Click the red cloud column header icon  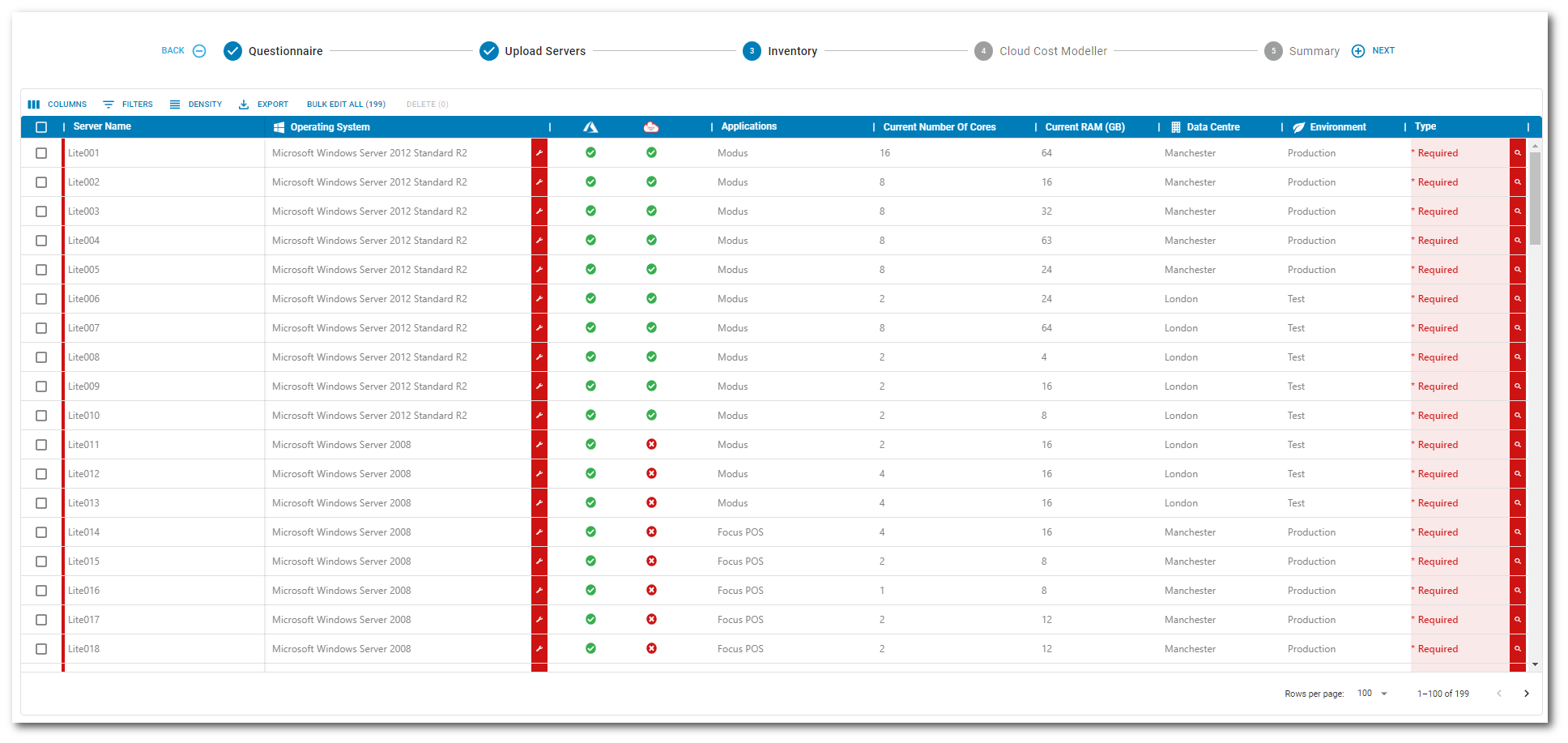click(x=651, y=127)
